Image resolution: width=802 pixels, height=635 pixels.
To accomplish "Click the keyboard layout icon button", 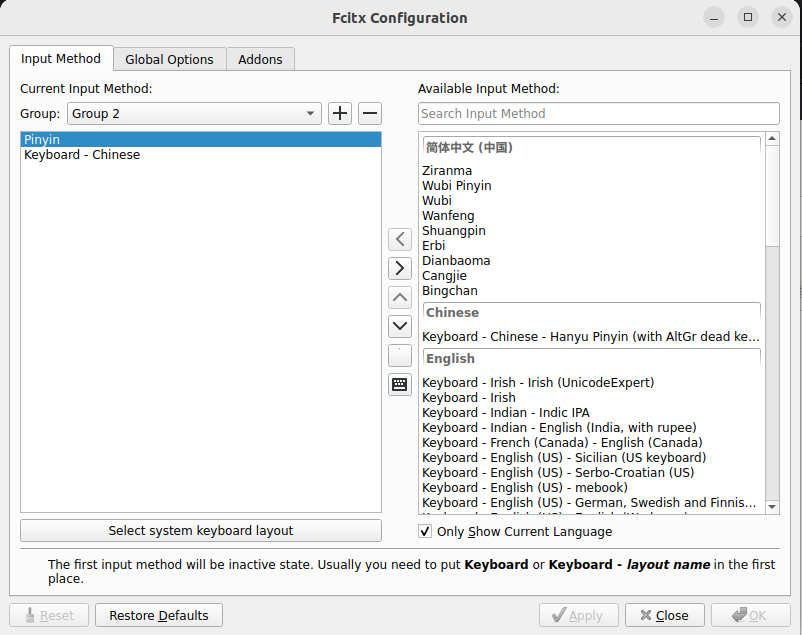I will click(x=400, y=384).
